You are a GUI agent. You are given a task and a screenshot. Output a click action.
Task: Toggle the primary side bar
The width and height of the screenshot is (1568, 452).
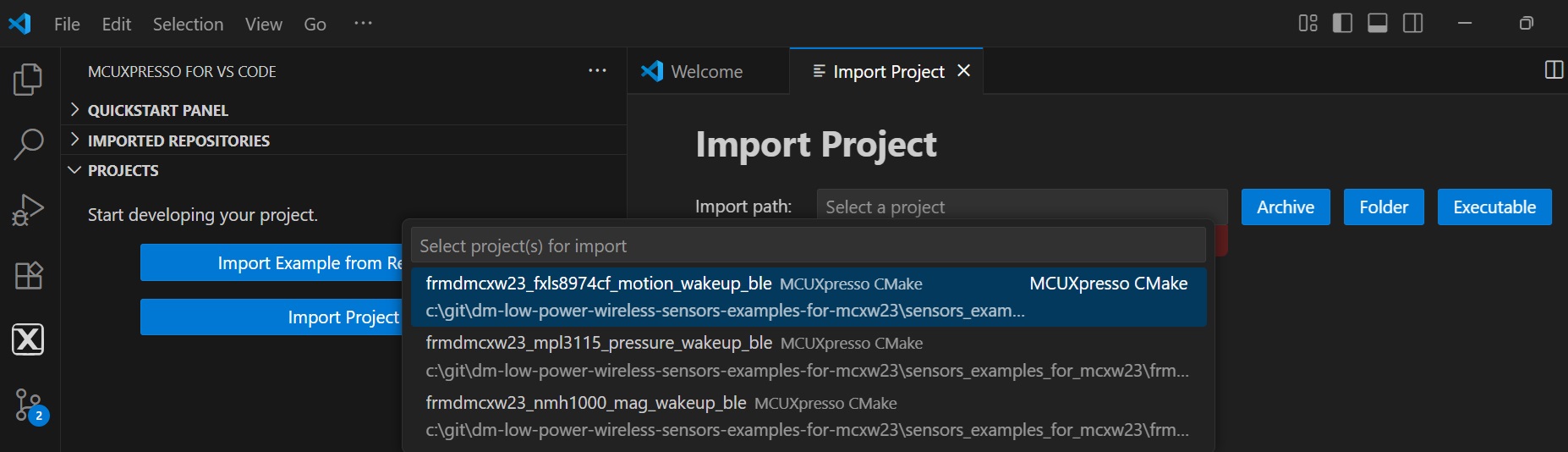(1342, 24)
